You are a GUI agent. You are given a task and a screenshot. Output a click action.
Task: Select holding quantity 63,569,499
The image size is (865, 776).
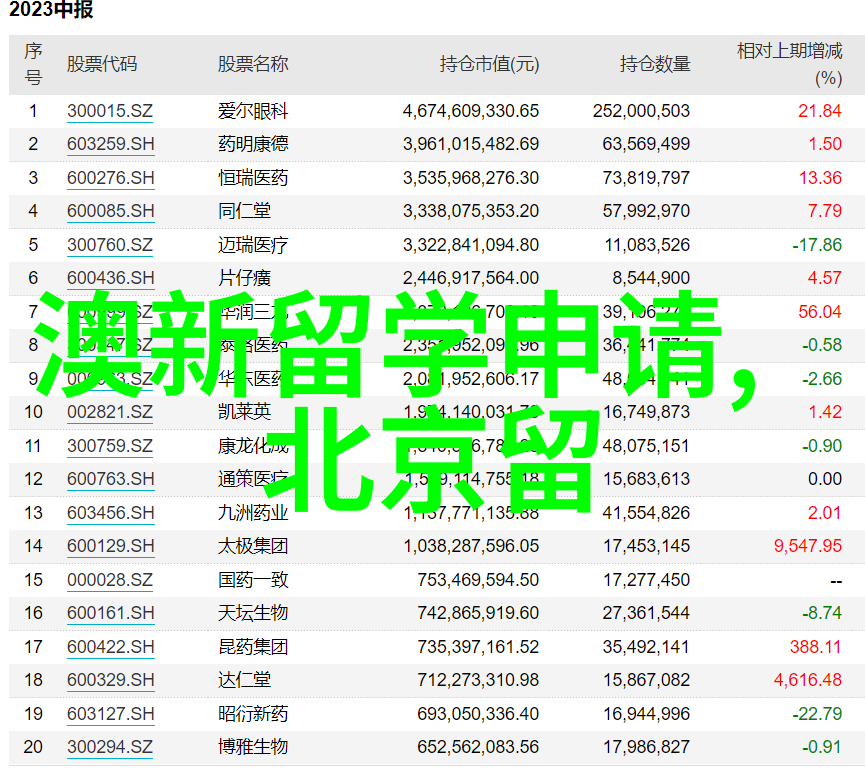(646, 144)
